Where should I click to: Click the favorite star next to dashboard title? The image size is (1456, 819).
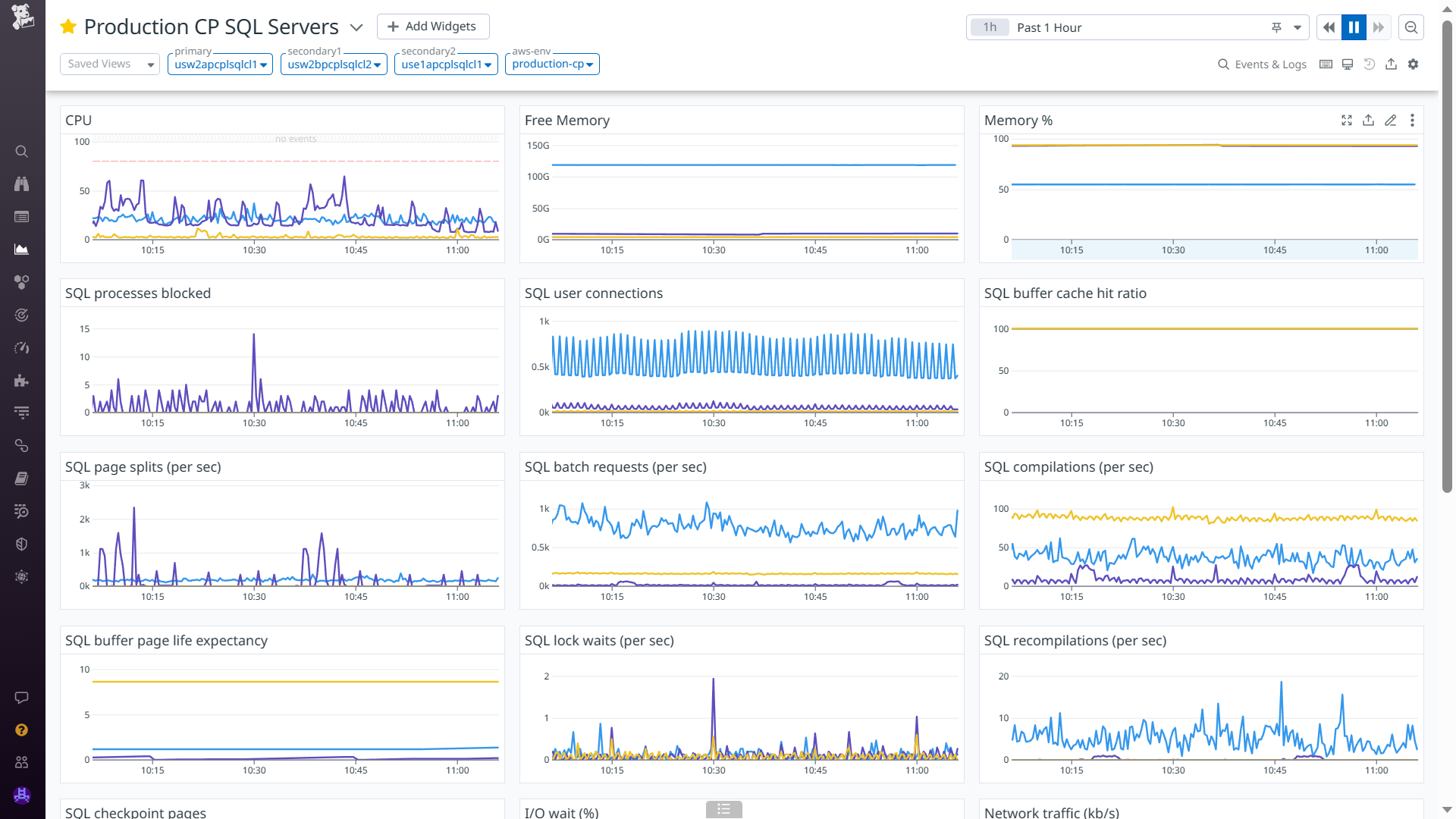tap(68, 27)
